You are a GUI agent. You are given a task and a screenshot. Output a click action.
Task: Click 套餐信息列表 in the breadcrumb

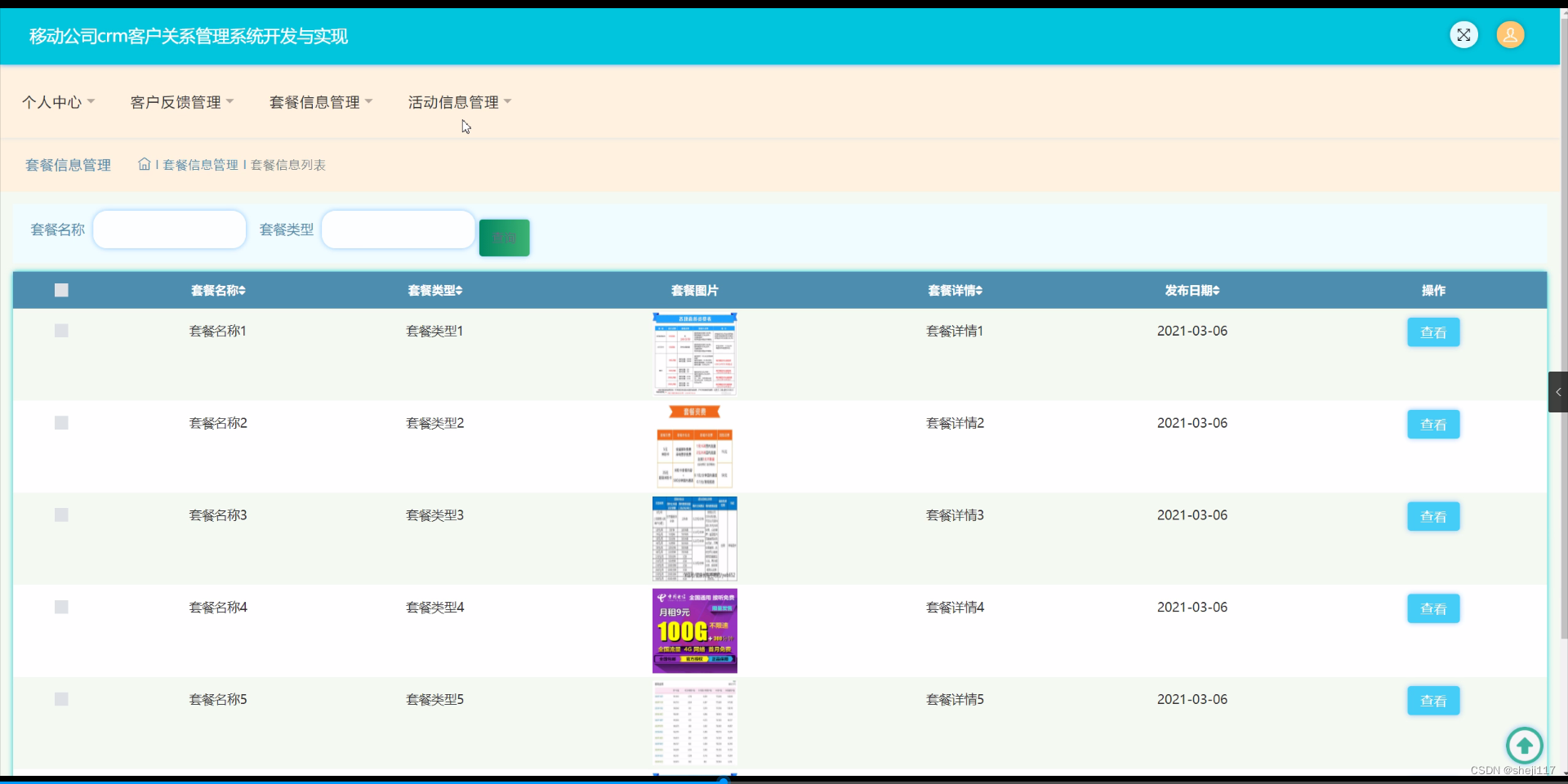pyautogui.click(x=287, y=164)
